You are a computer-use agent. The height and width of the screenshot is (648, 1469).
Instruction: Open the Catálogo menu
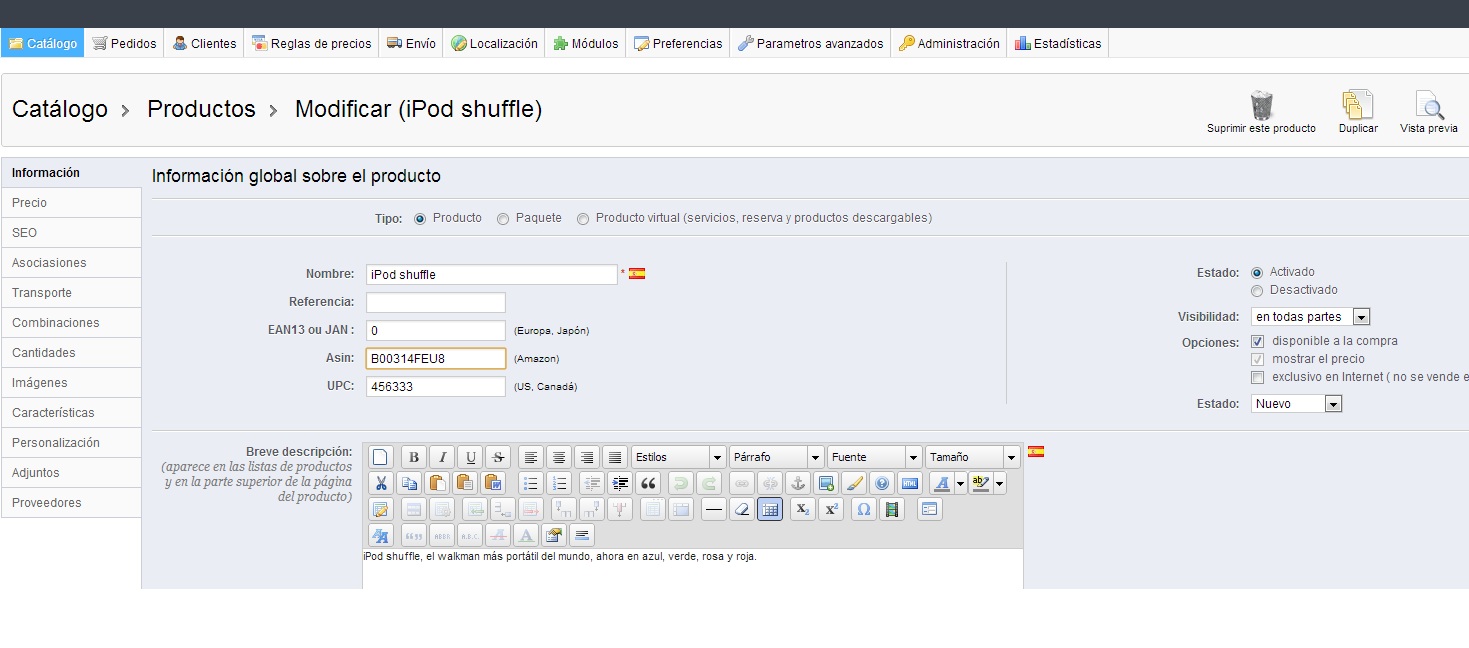tap(43, 43)
